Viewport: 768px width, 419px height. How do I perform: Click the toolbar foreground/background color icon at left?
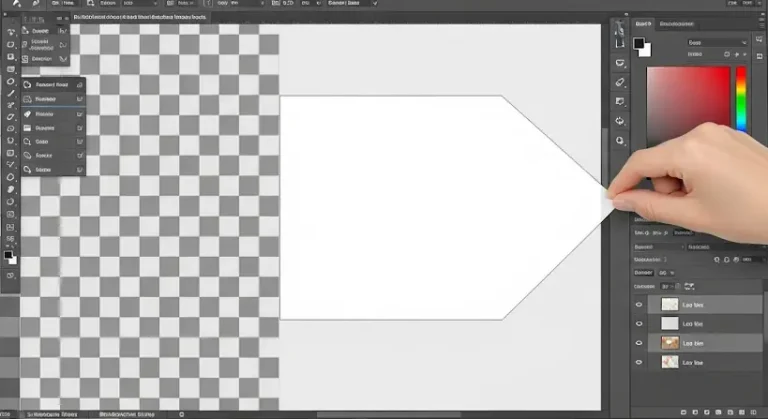point(10,257)
